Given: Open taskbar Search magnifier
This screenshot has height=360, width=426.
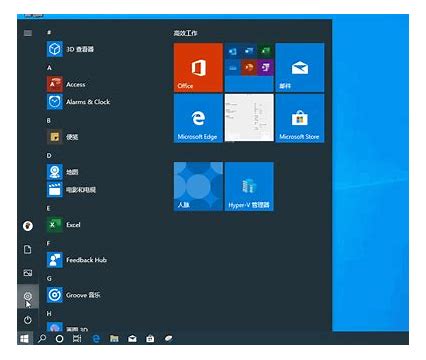Looking at the screenshot, I should pyautogui.click(x=42, y=339).
